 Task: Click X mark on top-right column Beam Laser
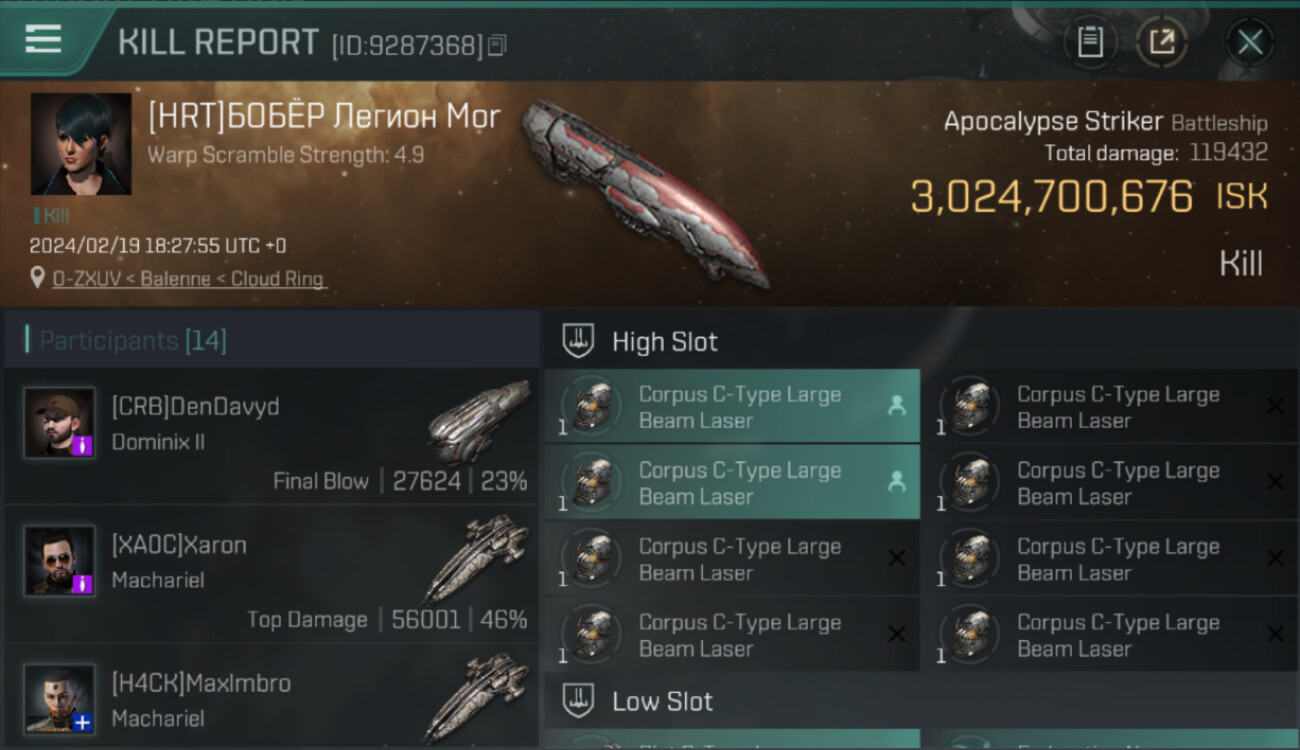coord(1275,406)
